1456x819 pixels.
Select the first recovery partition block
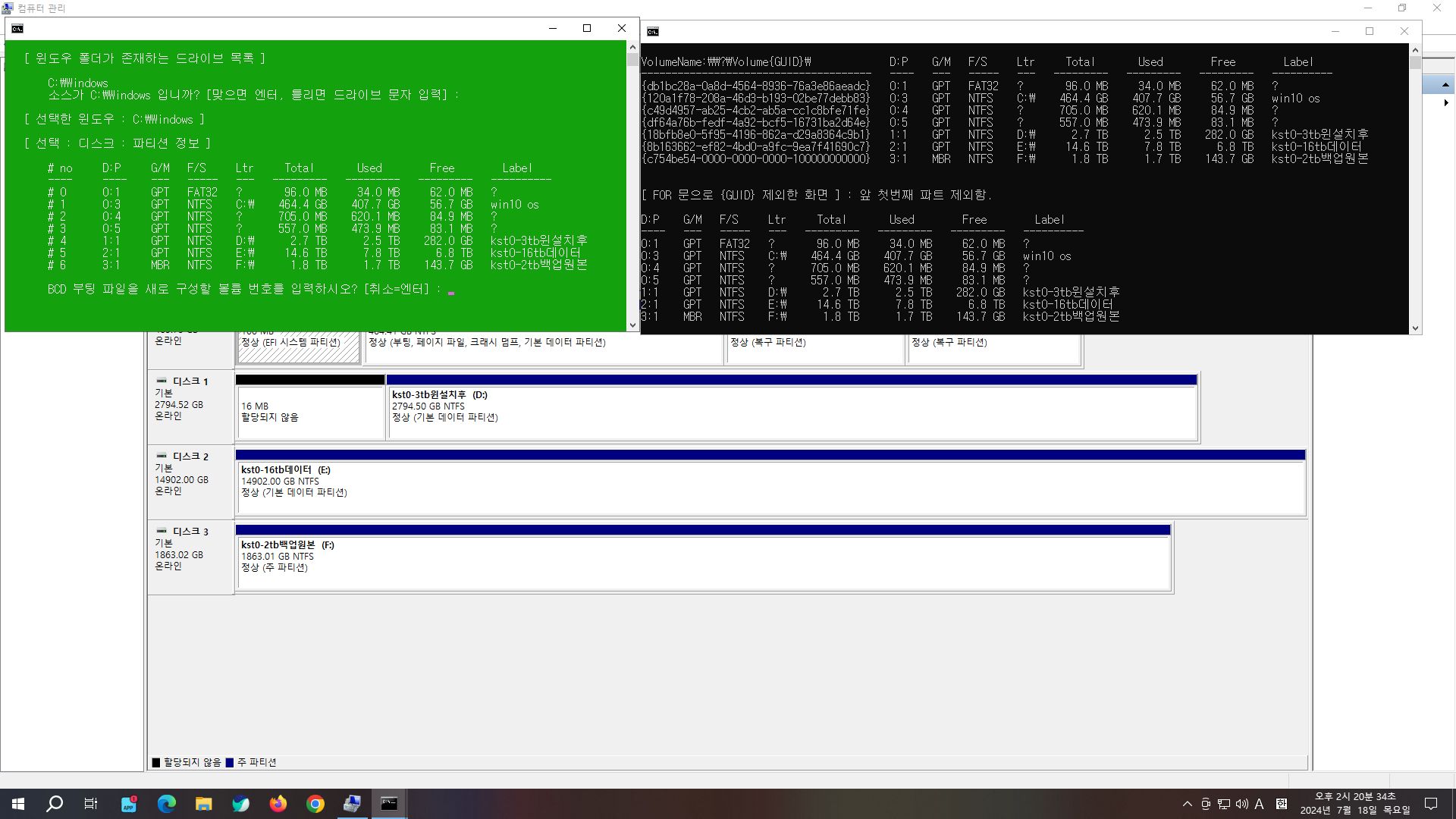(815, 348)
